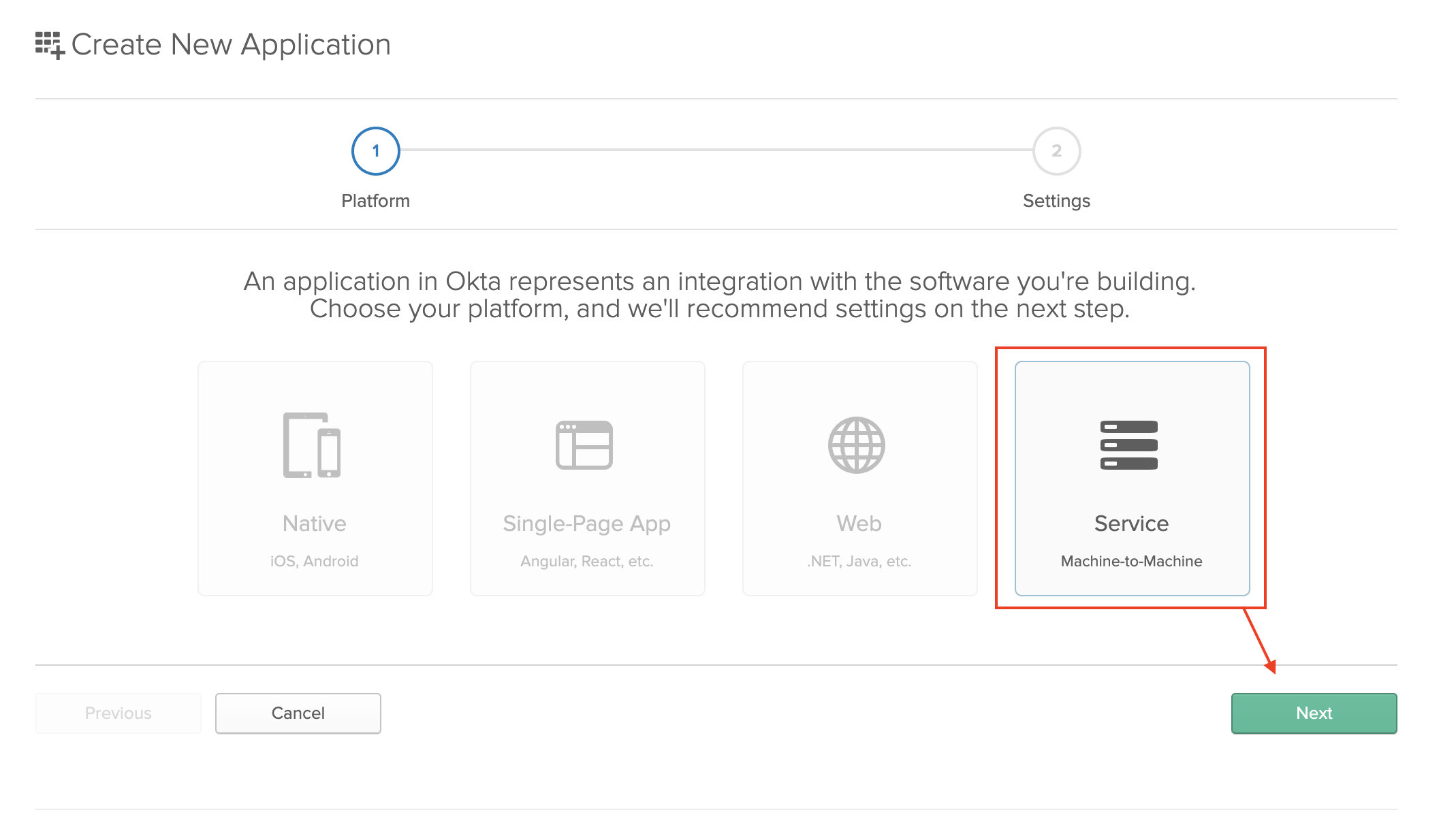Click the mobile devices icon on Native card
The height and width of the screenshot is (840, 1456).
point(313,445)
